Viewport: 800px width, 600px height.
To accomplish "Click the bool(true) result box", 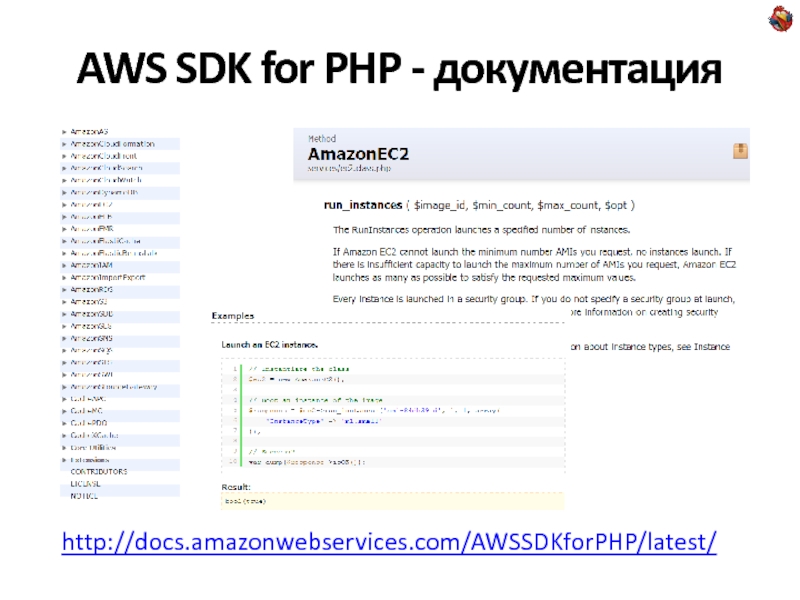I will pyautogui.click(x=393, y=501).
